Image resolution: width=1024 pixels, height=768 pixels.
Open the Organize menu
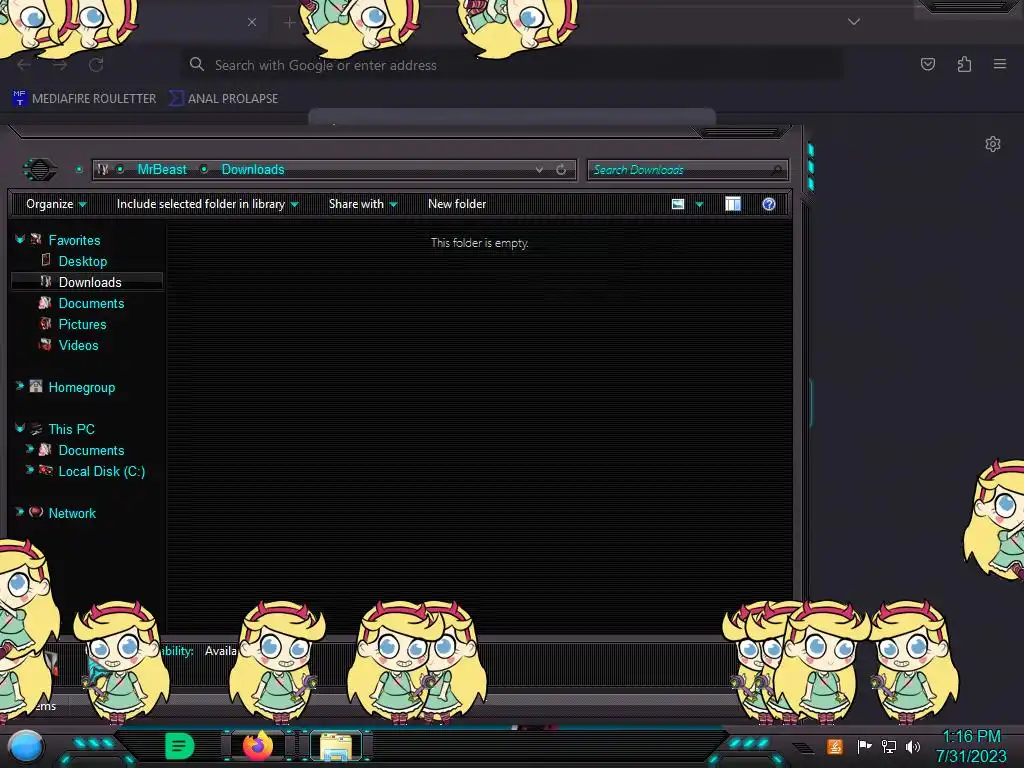pyautogui.click(x=56, y=204)
